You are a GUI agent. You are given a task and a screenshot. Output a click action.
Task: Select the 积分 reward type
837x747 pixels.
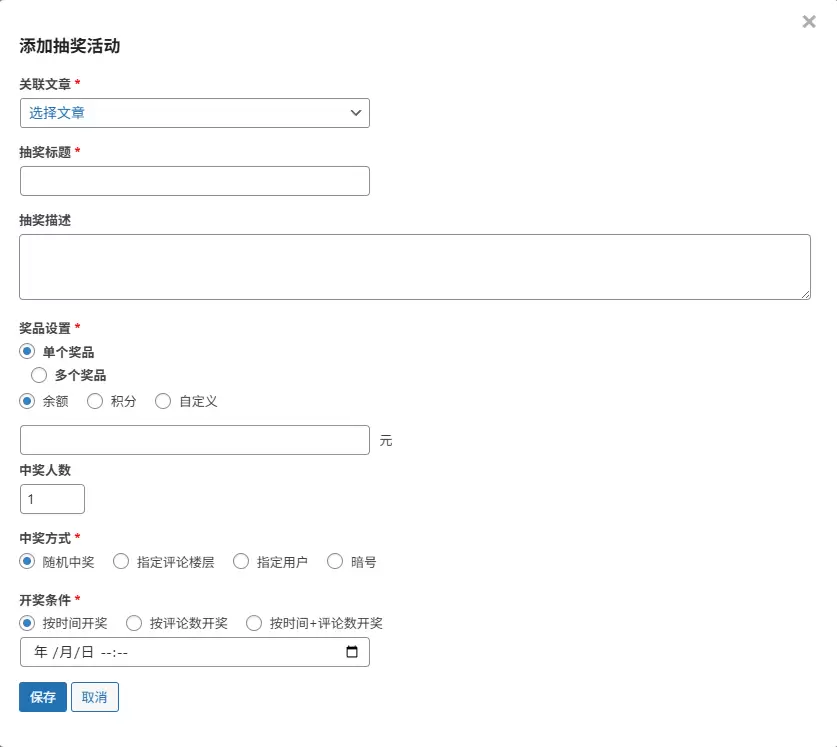[95, 401]
